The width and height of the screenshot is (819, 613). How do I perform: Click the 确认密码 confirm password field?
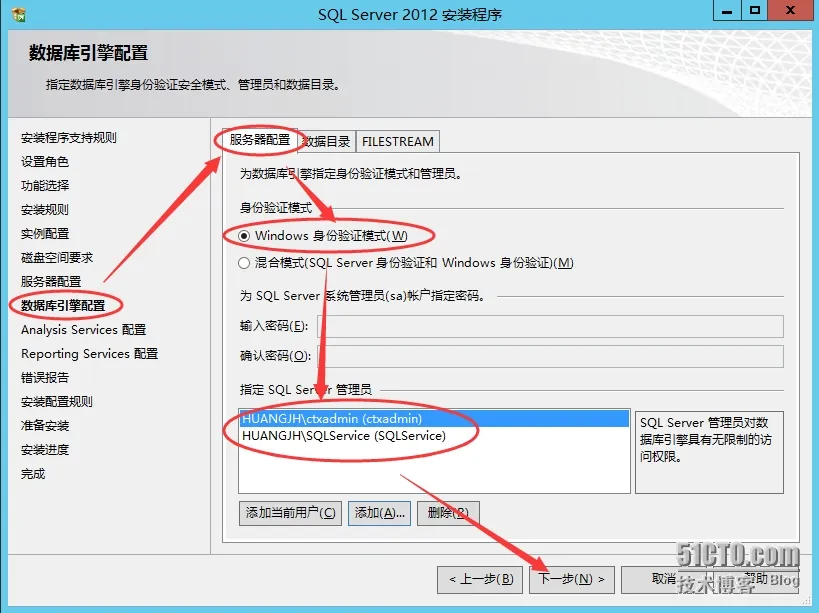click(551, 356)
